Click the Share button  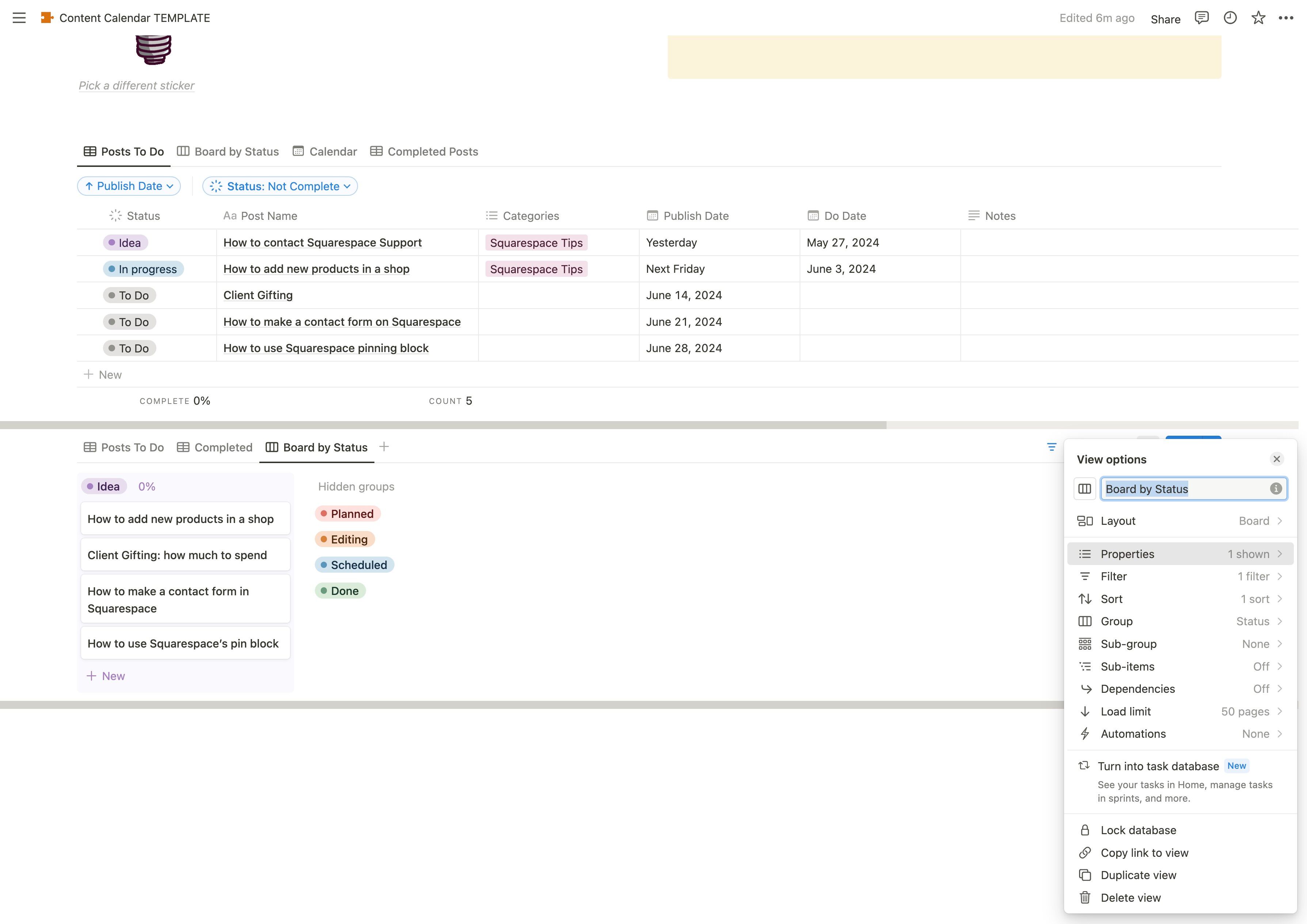1165,19
